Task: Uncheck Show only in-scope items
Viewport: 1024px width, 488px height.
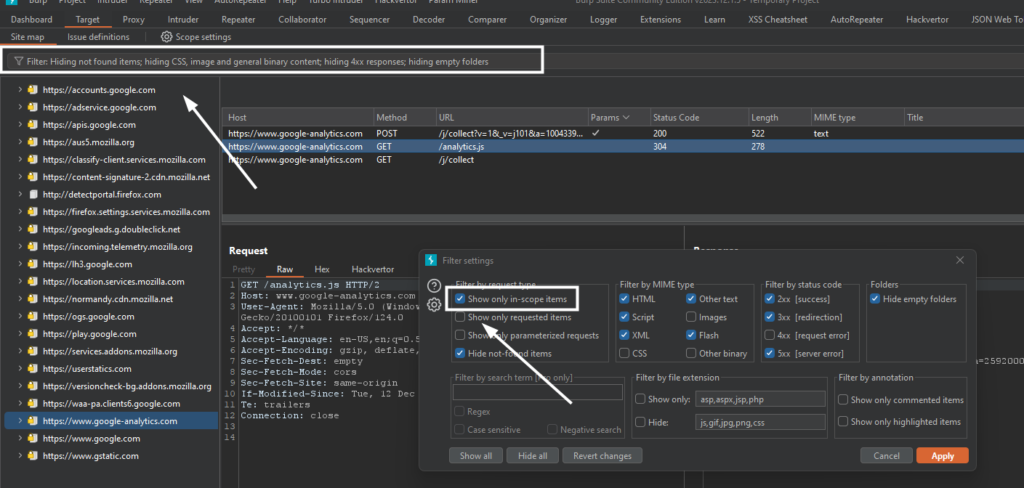Action: (460, 299)
